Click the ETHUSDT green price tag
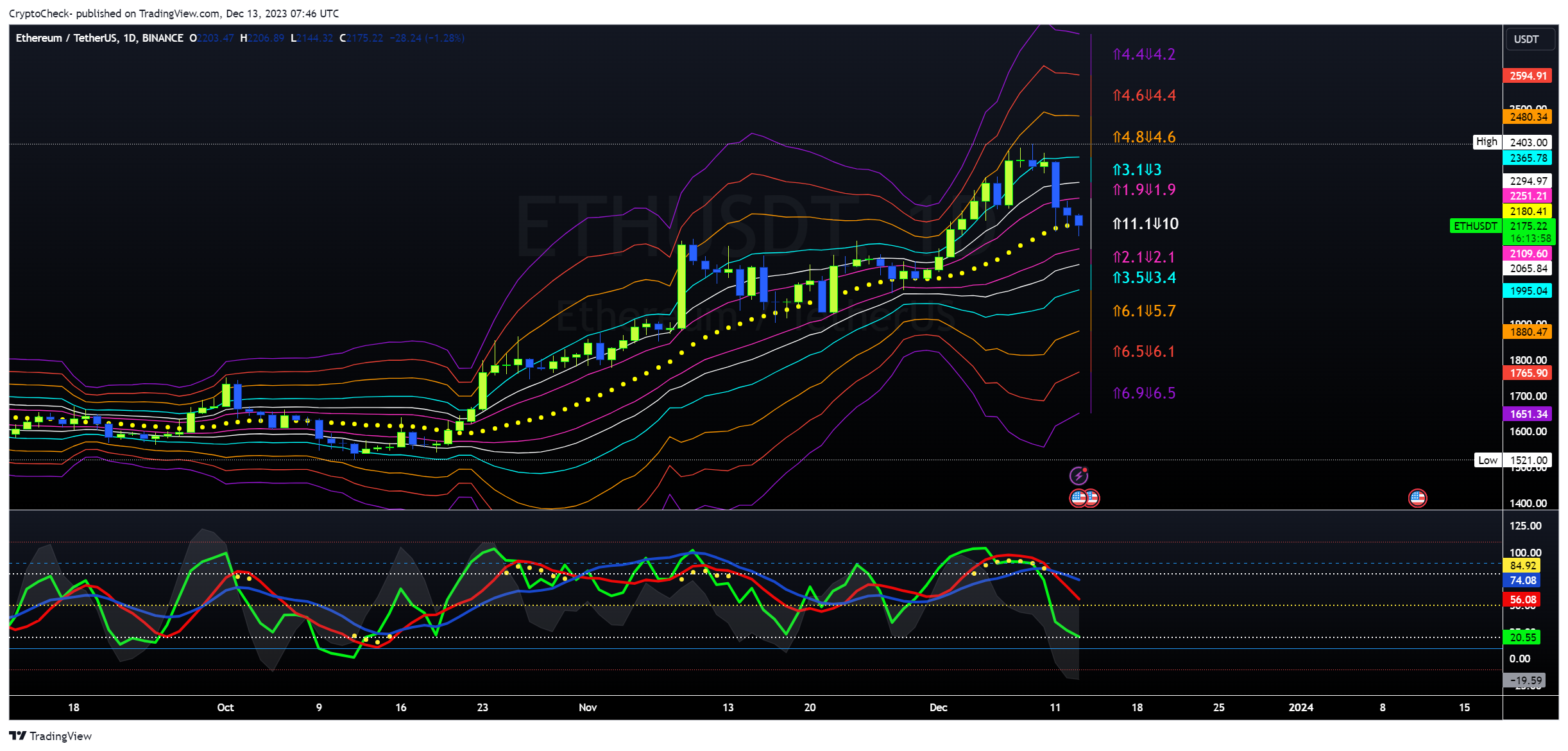The image size is (1568, 751). pyautogui.click(x=1475, y=226)
